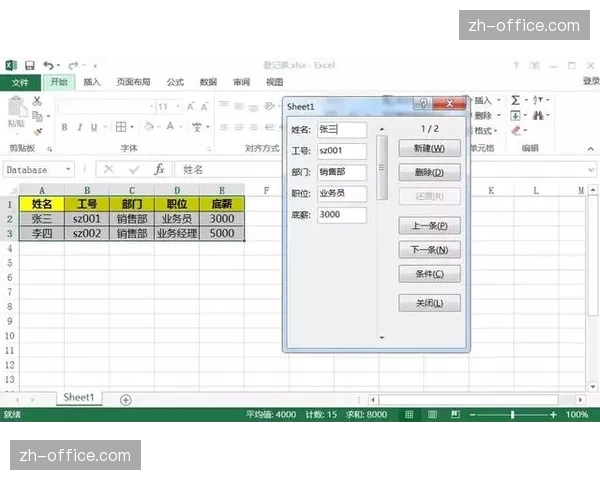Zoom out with the minus button
The width and height of the screenshot is (600, 480).
(473, 415)
